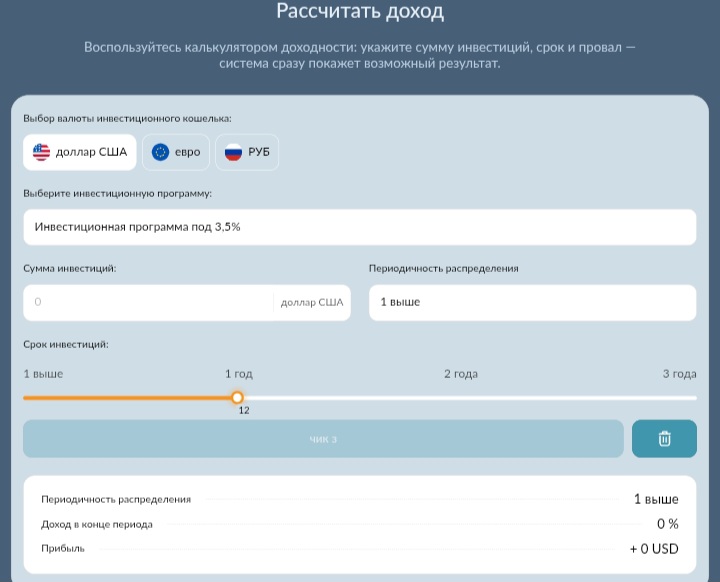Click the European Union flag icon
Image resolution: width=720 pixels, height=582 pixels.
[x=160, y=152]
